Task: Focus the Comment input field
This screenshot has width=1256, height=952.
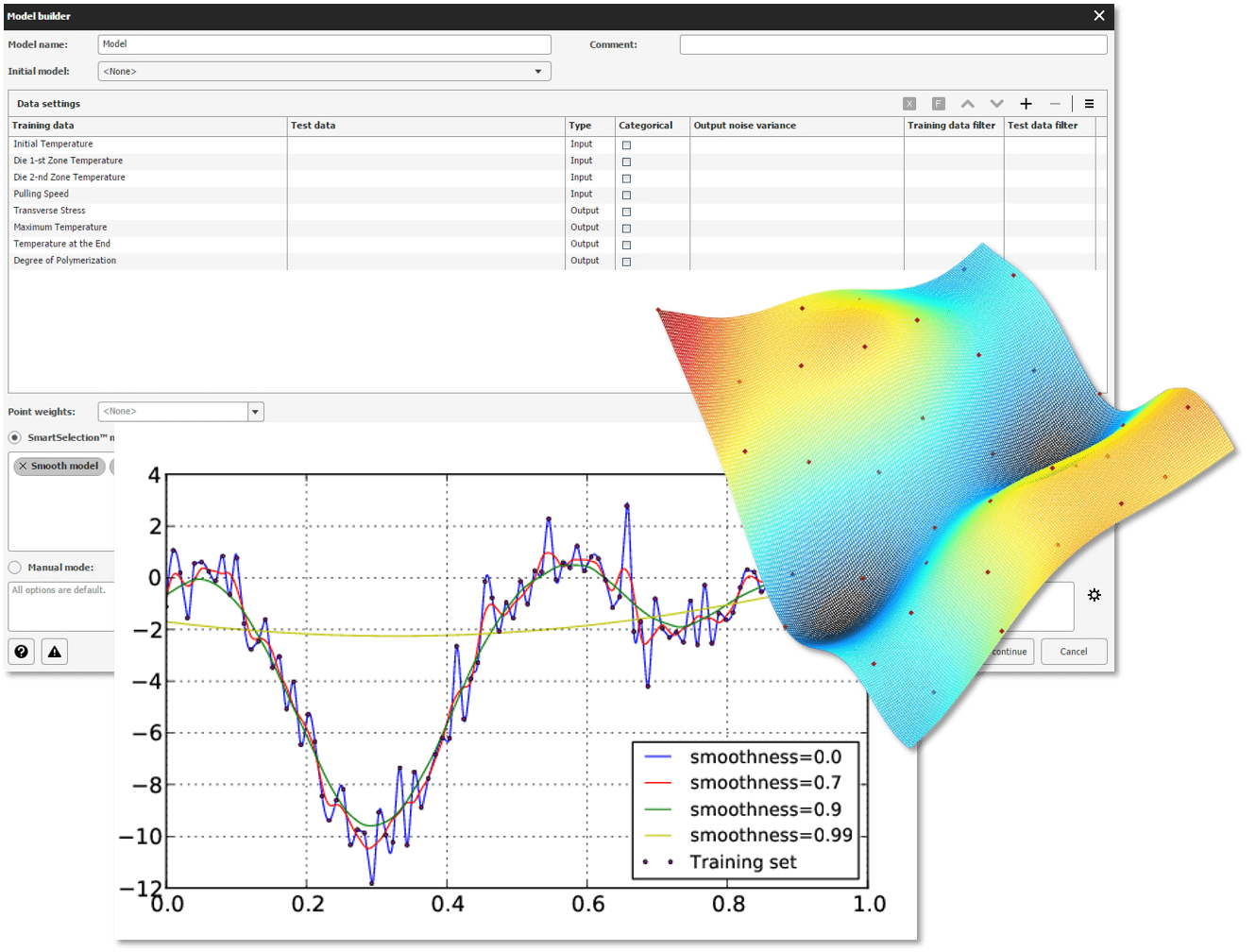Action: [893, 44]
